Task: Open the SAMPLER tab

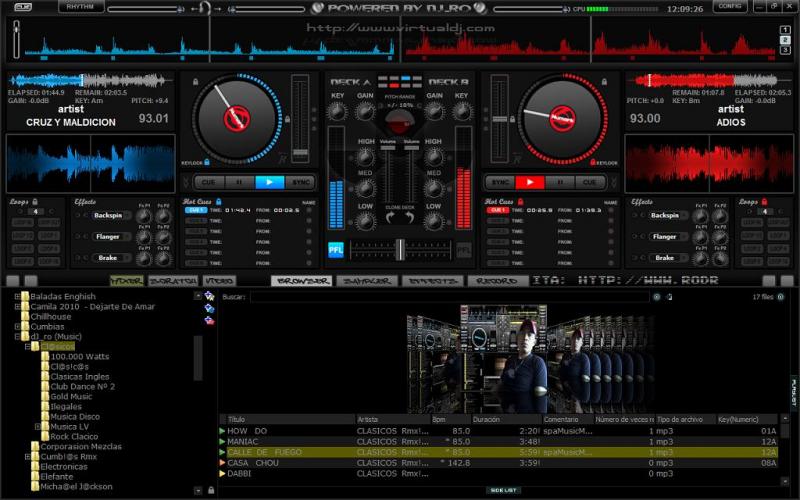Action: pyautogui.click(x=367, y=281)
